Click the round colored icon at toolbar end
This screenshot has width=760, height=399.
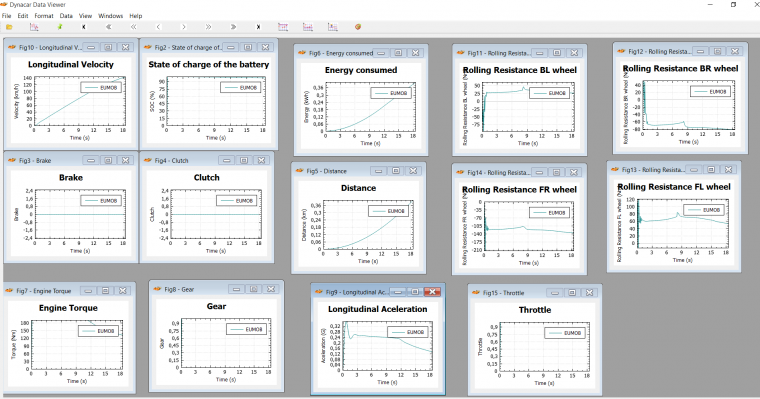[x=358, y=27]
